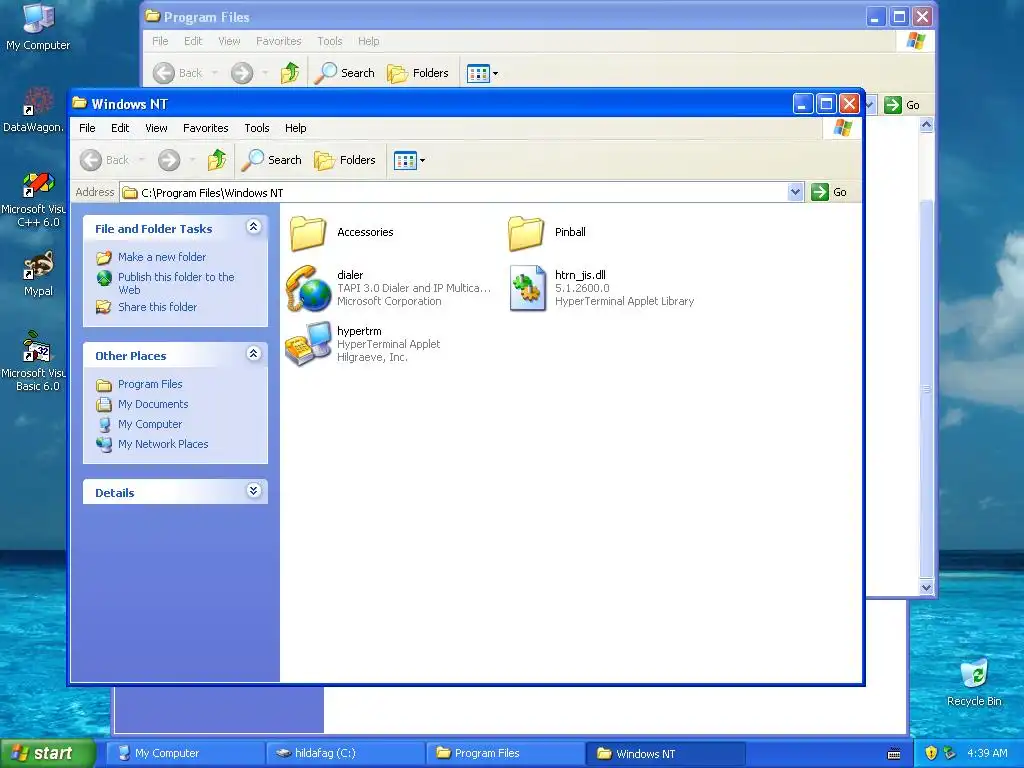The width and height of the screenshot is (1024, 768).
Task: Click the Windows NT taskbar button
Action: (x=665, y=753)
